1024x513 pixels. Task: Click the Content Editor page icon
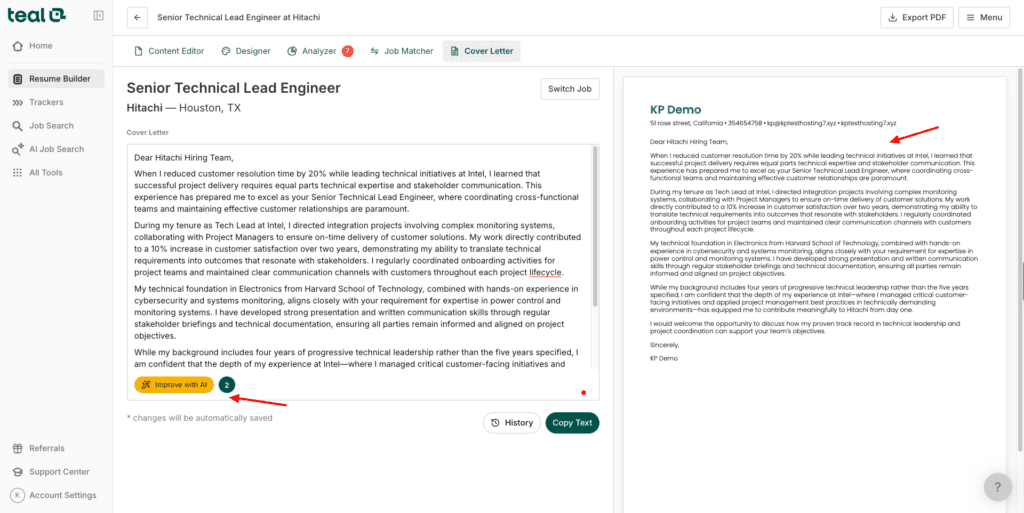coord(138,51)
